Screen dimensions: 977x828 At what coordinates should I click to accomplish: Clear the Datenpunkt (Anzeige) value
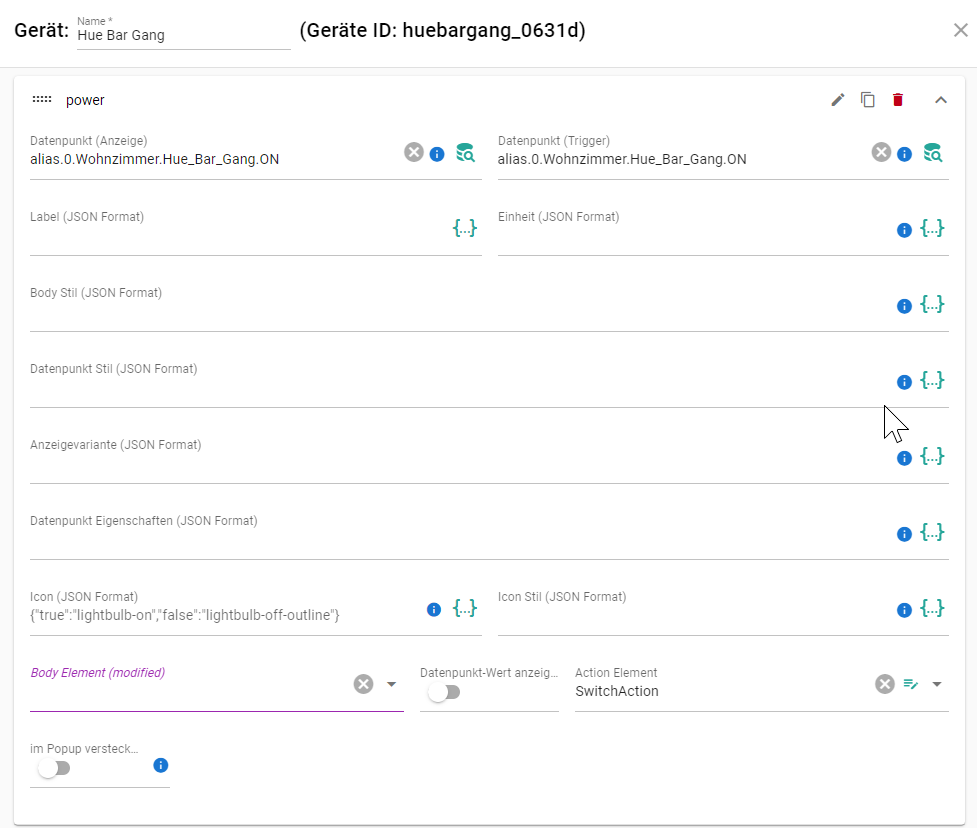pos(414,152)
